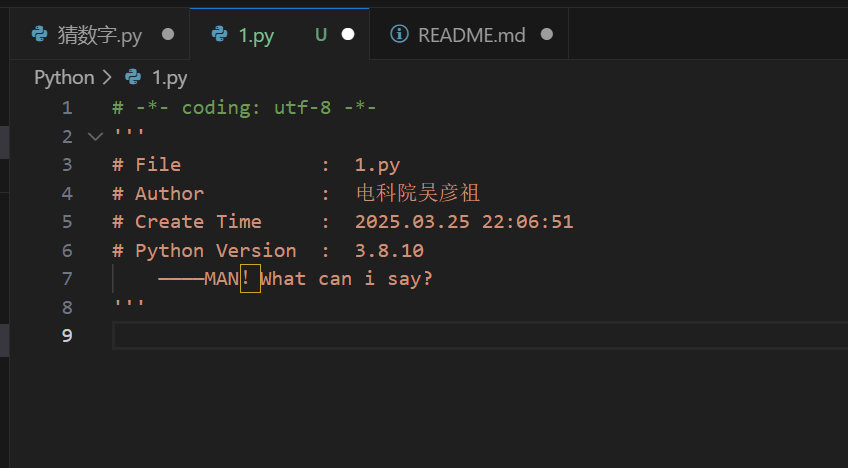The image size is (848, 468).
Task: Place cursor in empty line 9
Action: coord(480,335)
